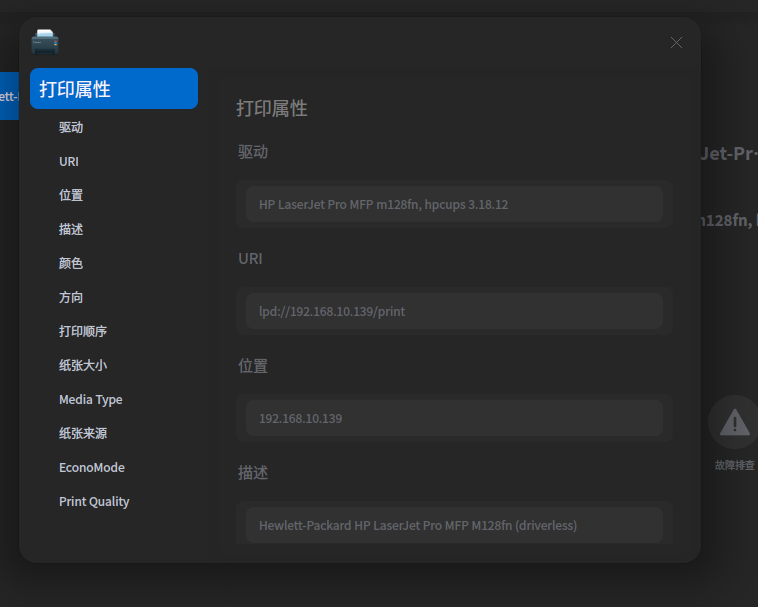Jump to 驱动 in the sidebar
The height and width of the screenshot is (607, 758).
pyautogui.click(x=71, y=128)
